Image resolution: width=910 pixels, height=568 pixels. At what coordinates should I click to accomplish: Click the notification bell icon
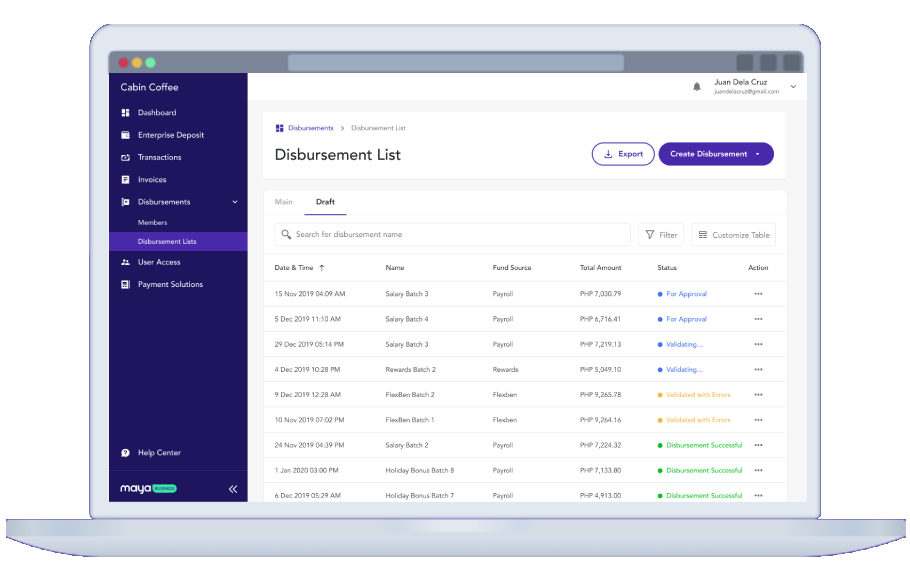(697, 87)
